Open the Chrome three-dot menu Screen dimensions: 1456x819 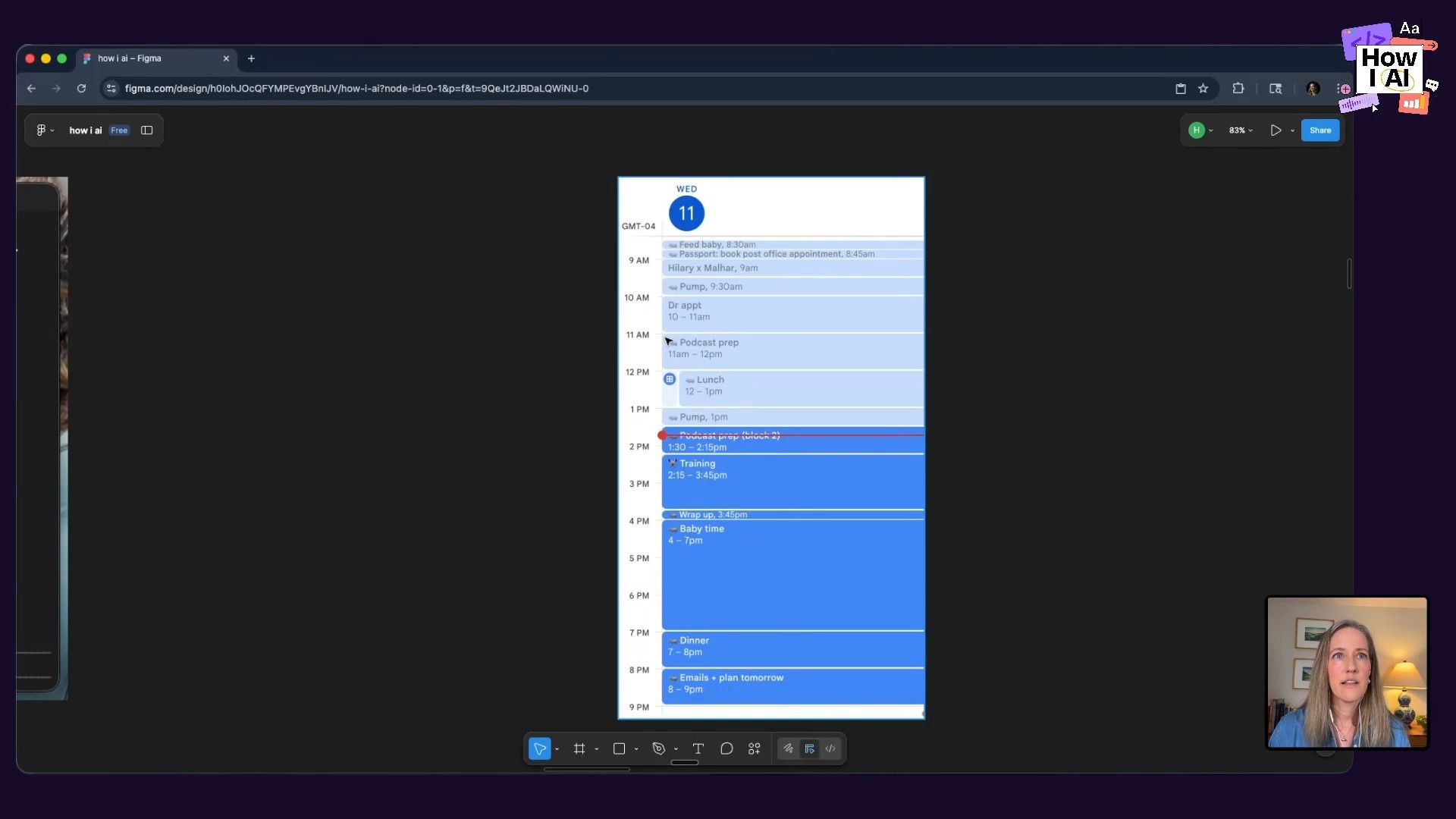1341,89
